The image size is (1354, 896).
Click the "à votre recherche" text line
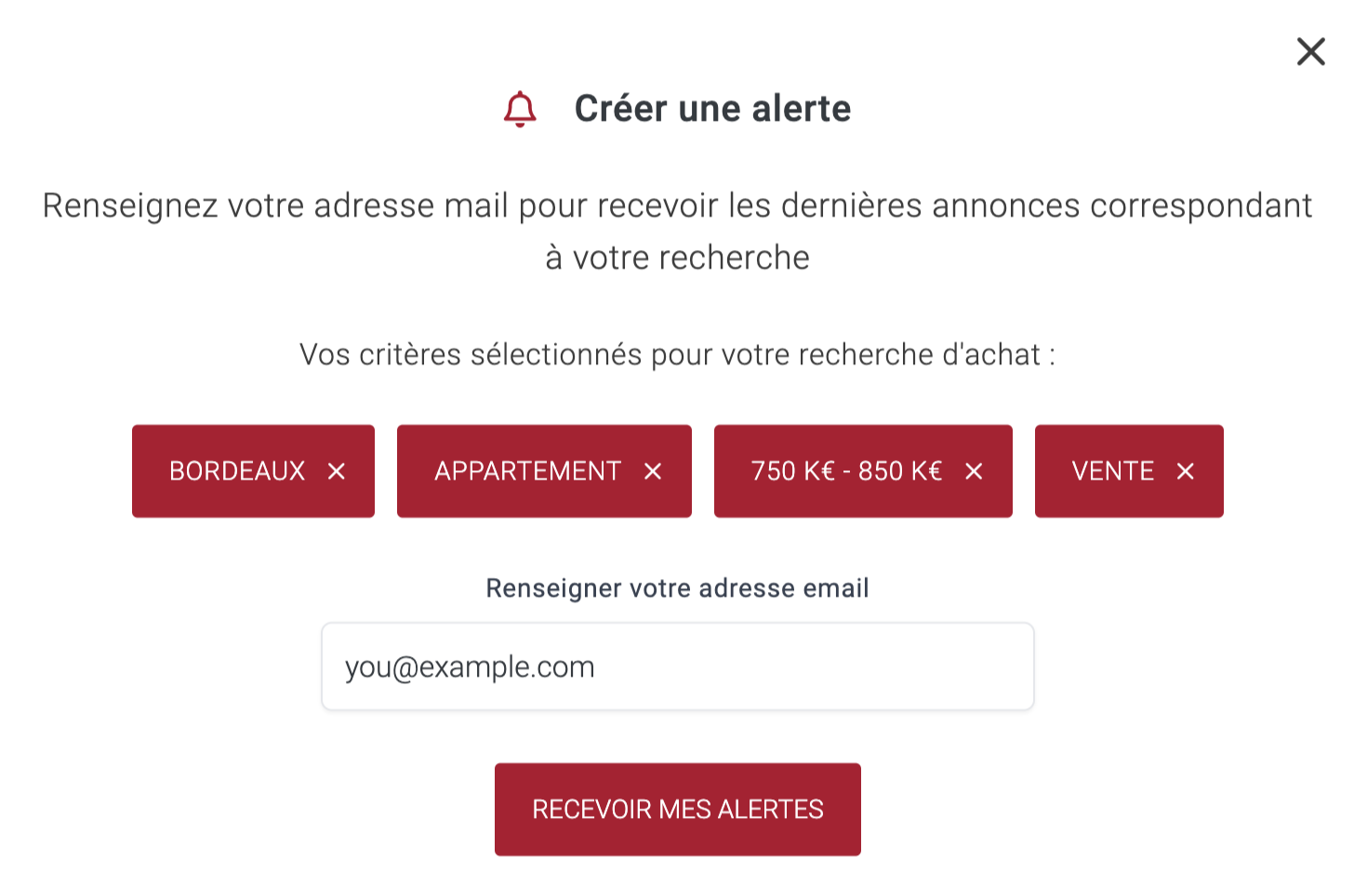(678, 257)
